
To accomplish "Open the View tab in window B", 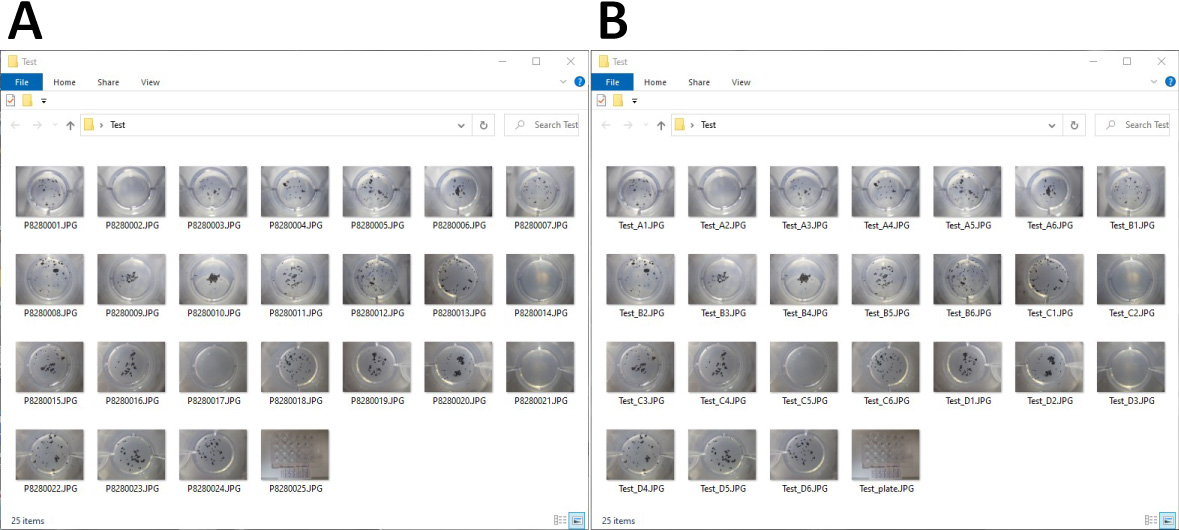I will [x=741, y=82].
